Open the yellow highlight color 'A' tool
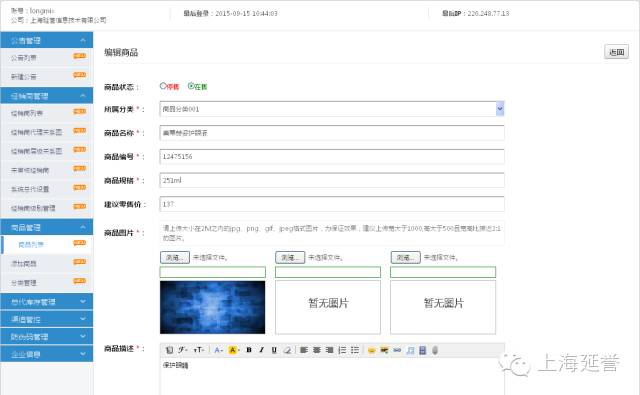Viewport: 640px width, 395px height. click(x=233, y=350)
